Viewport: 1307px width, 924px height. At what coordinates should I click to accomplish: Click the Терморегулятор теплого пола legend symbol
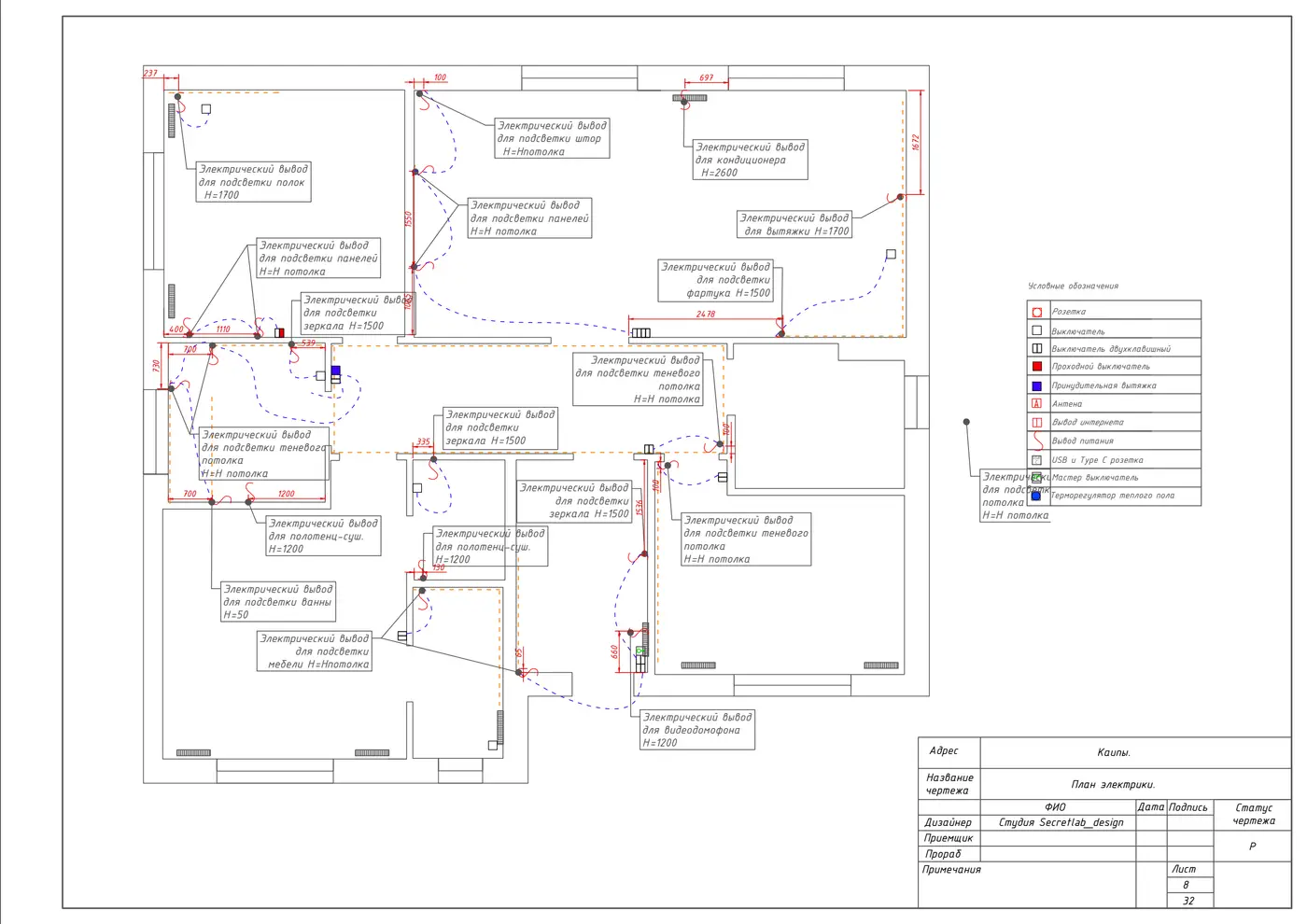pos(1036,496)
